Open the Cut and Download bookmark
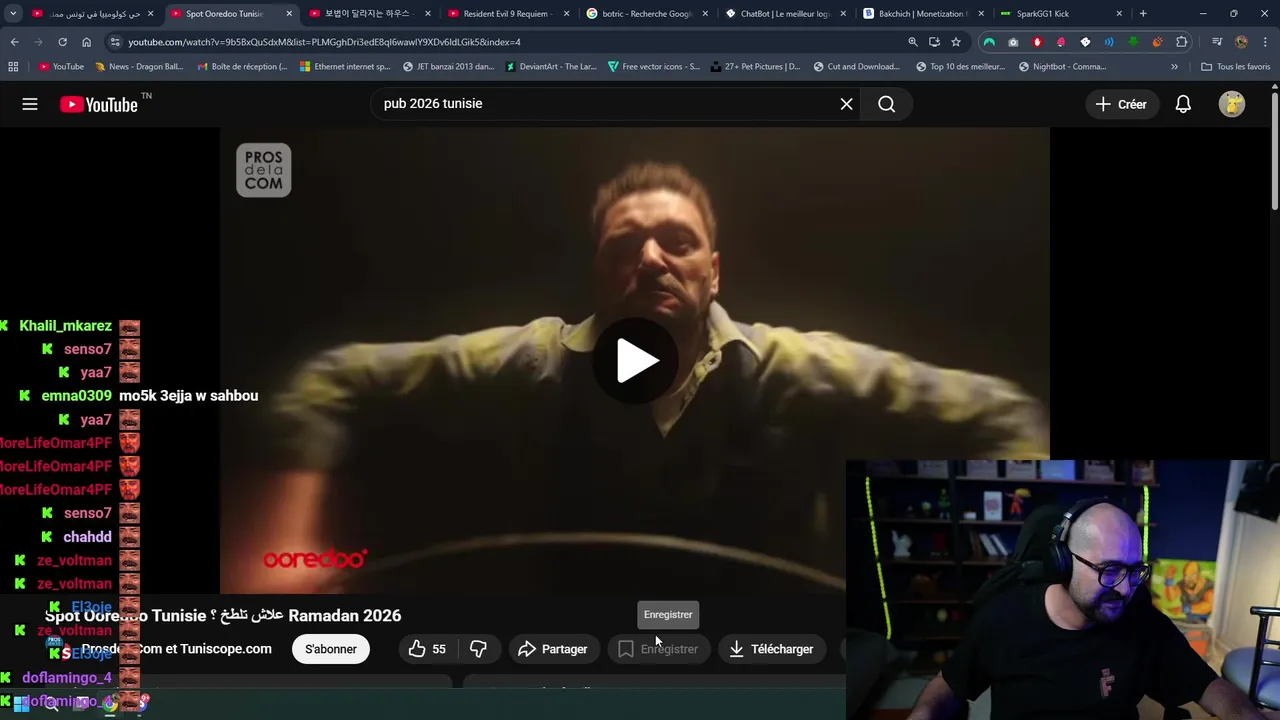 coord(857,67)
